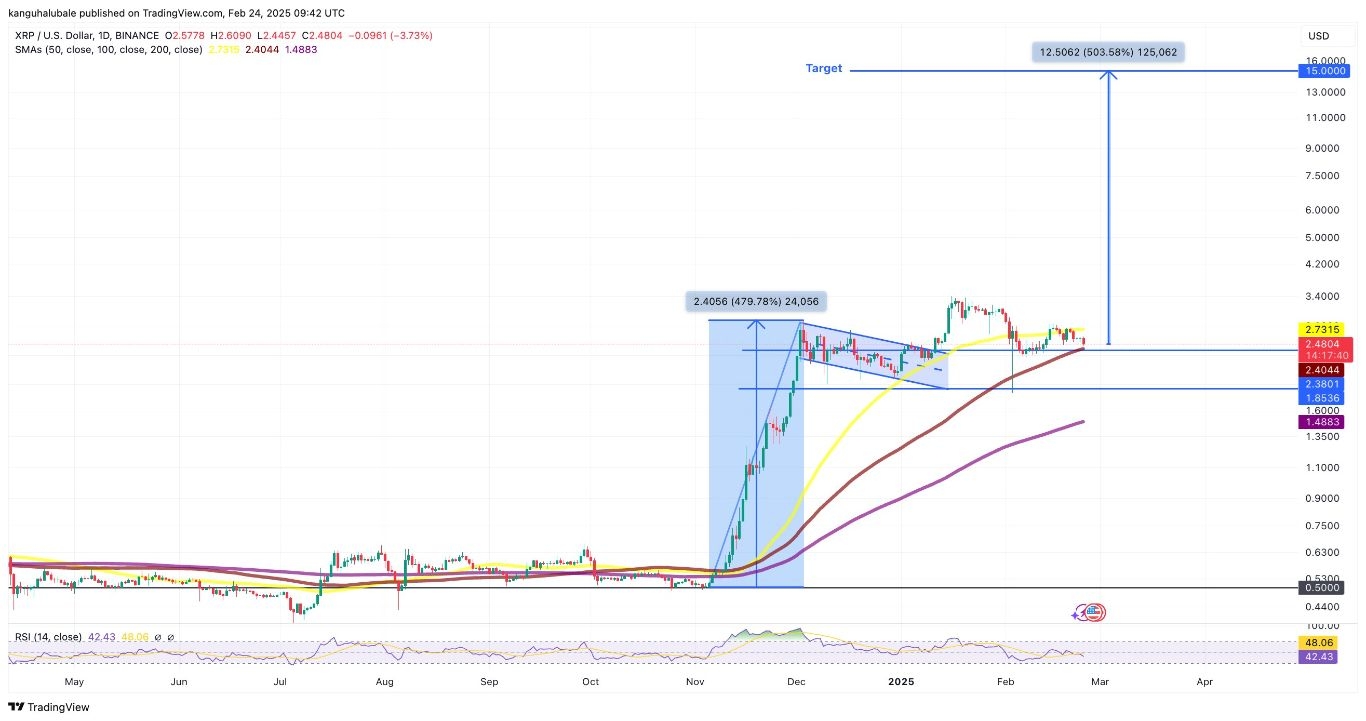The image size is (1366, 721).
Task: Click the blue 2.3801 price axis tag
Action: click(x=1322, y=384)
